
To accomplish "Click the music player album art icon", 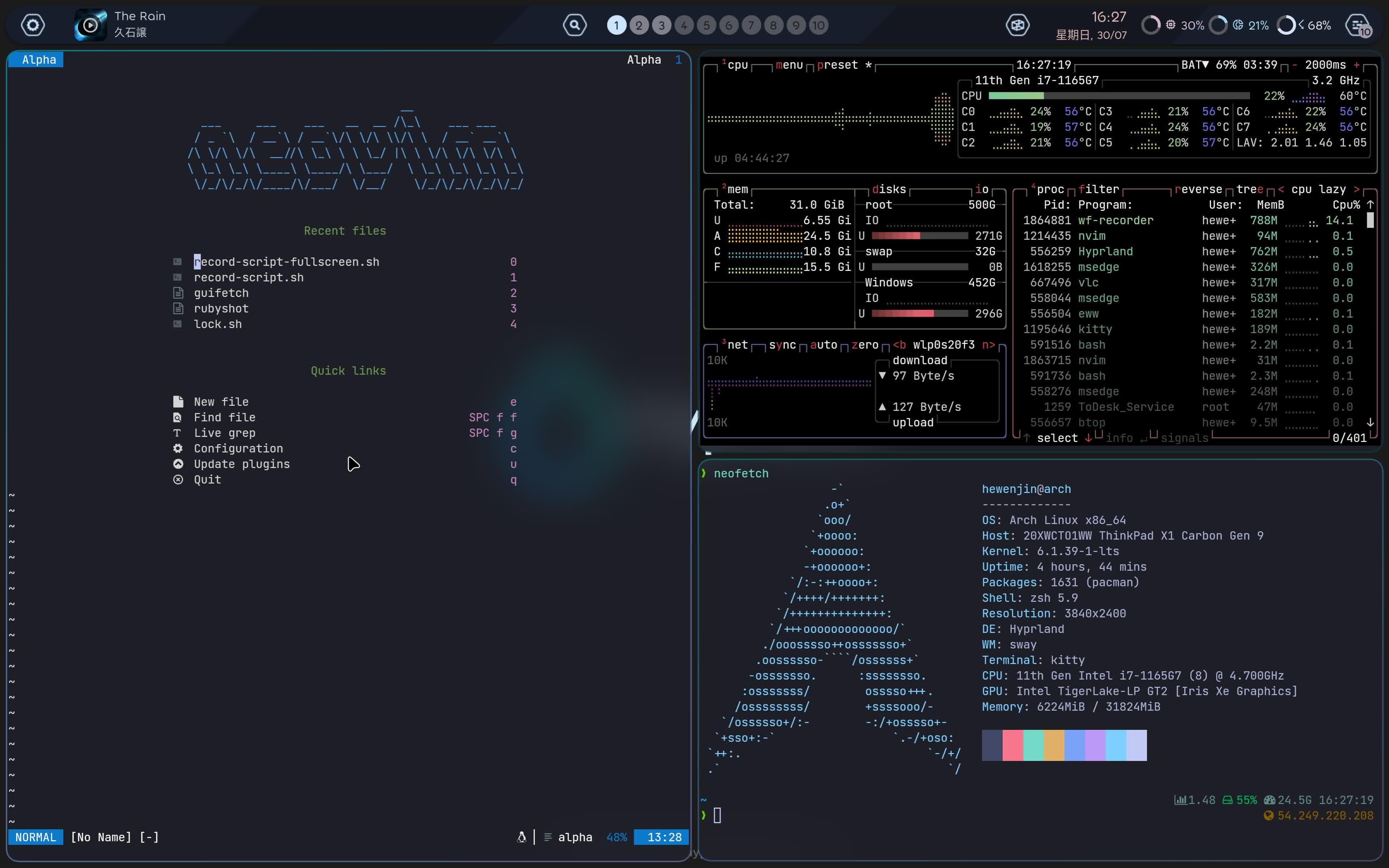I will click(91, 25).
